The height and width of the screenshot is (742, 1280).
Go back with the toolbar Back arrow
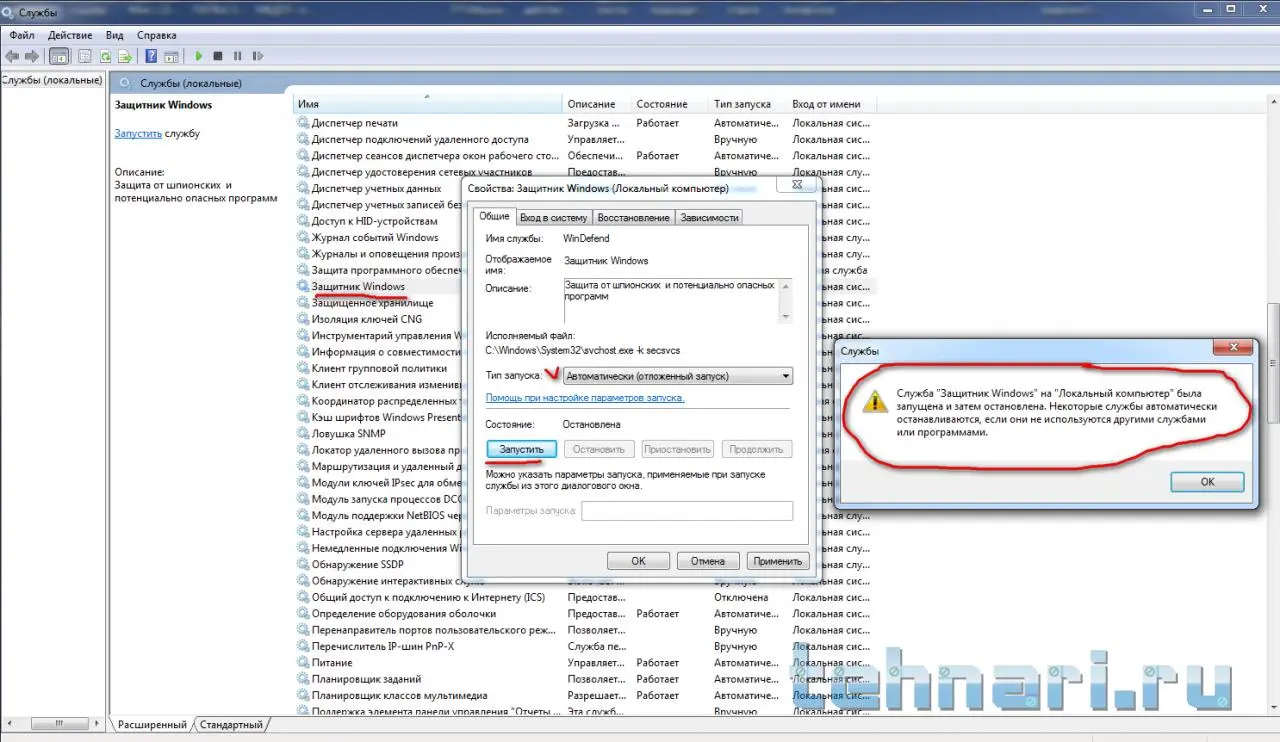(x=12, y=56)
